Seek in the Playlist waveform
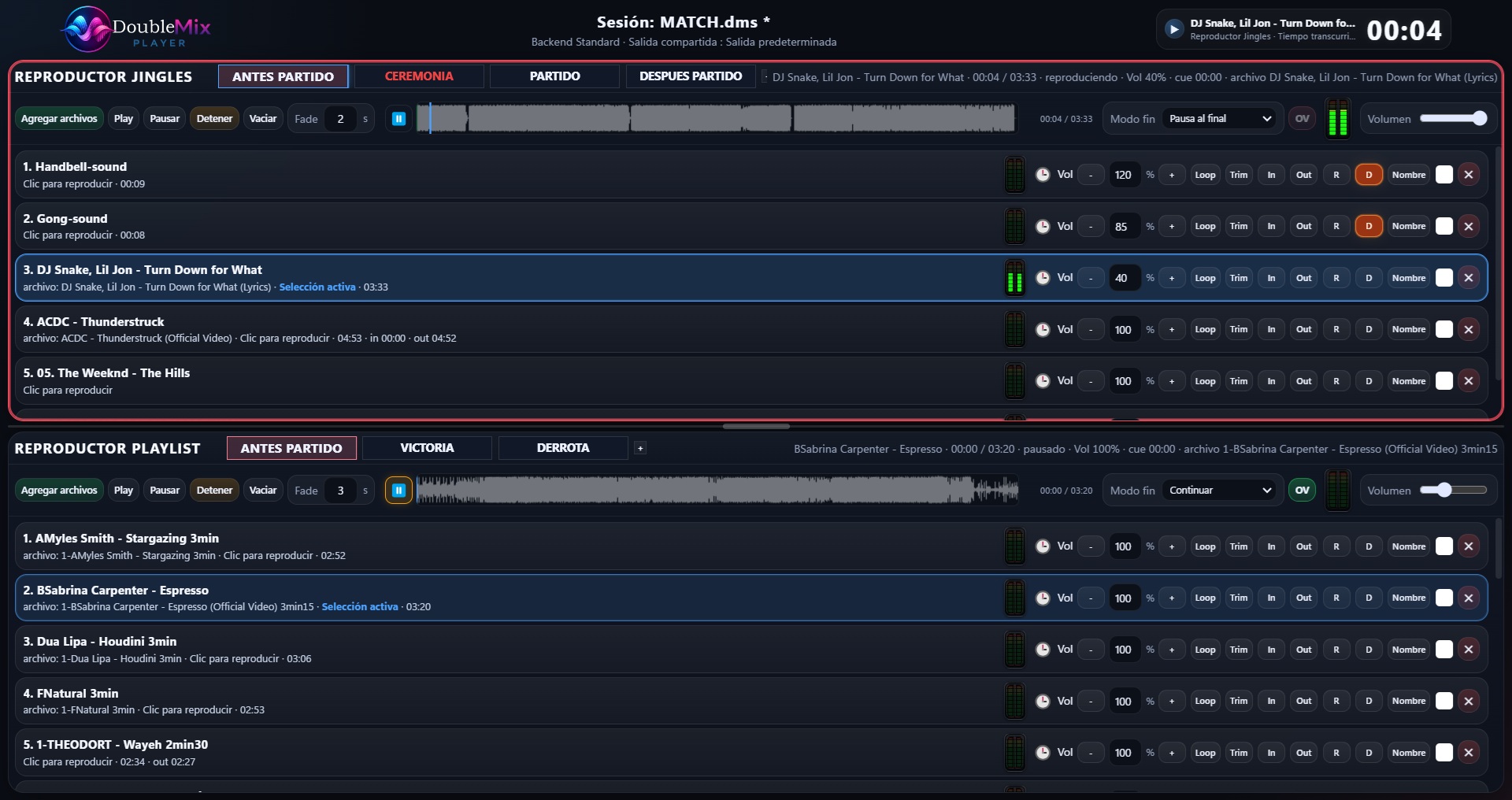The height and width of the screenshot is (800, 1512). 717,491
